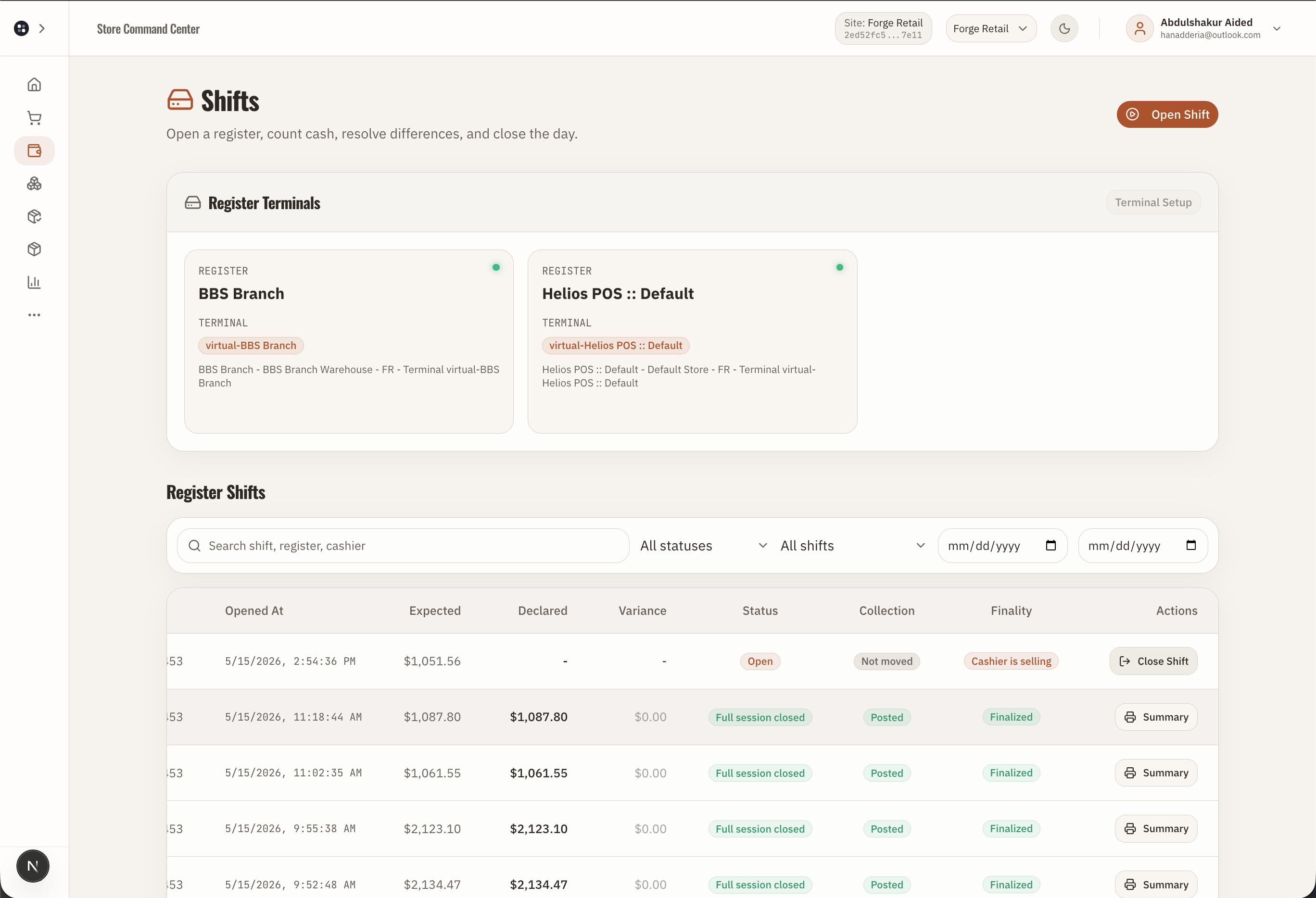
Task: Expand the sidebar with chevron arrow
Action: tap(42, 28)
